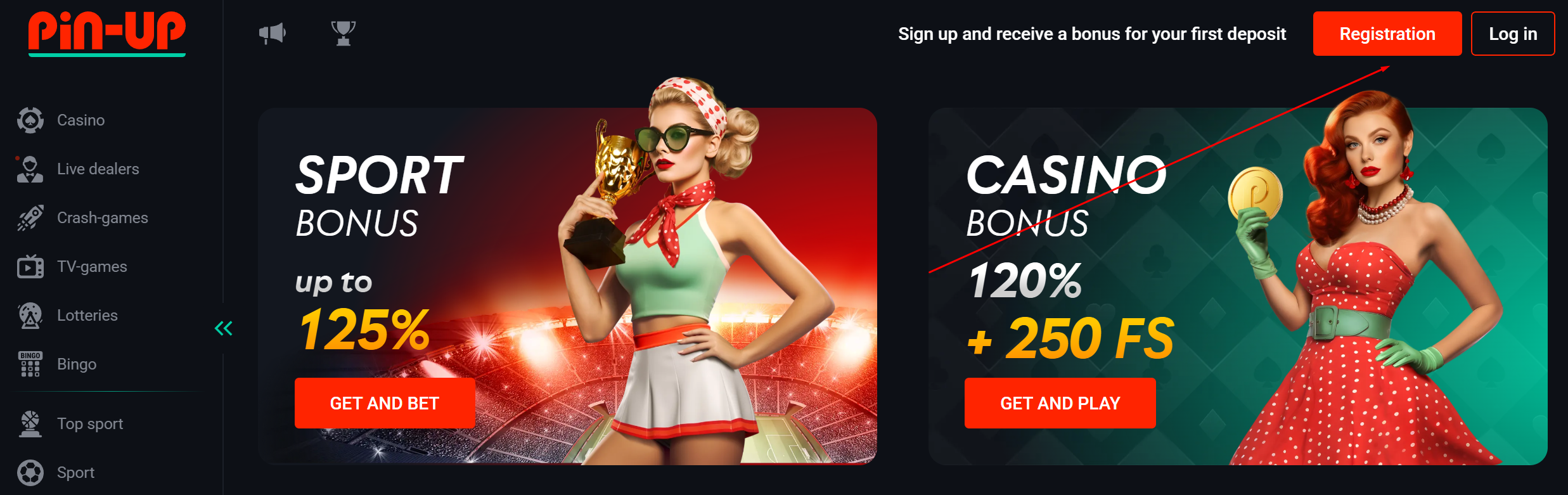Click the TV-games television icon
1568x495 pixels.
[x=30, y=266]
